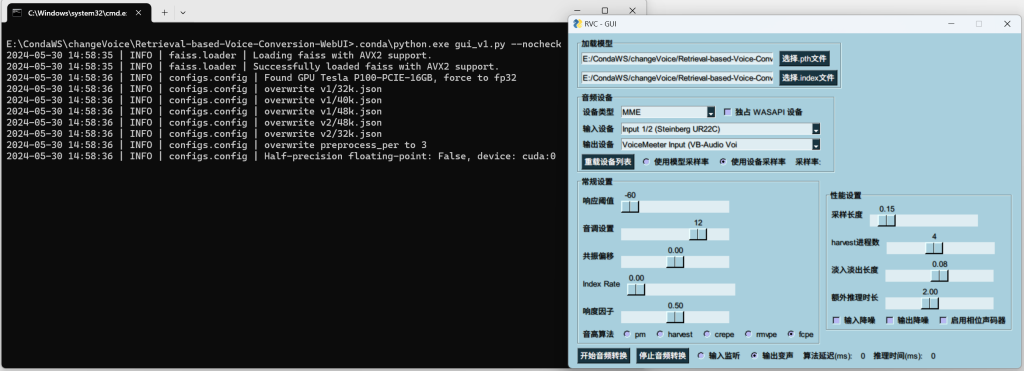Screen dimensions: 1024x371
Task: Enable 启用相位声码器 checkbox
Action: 943,320
